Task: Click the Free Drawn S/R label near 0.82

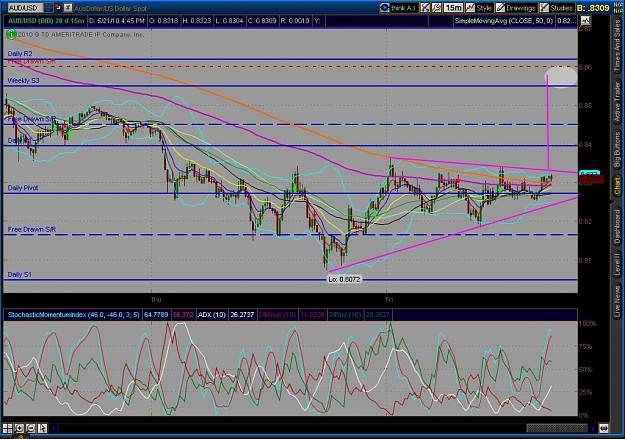Action: [x=32, y=229]
